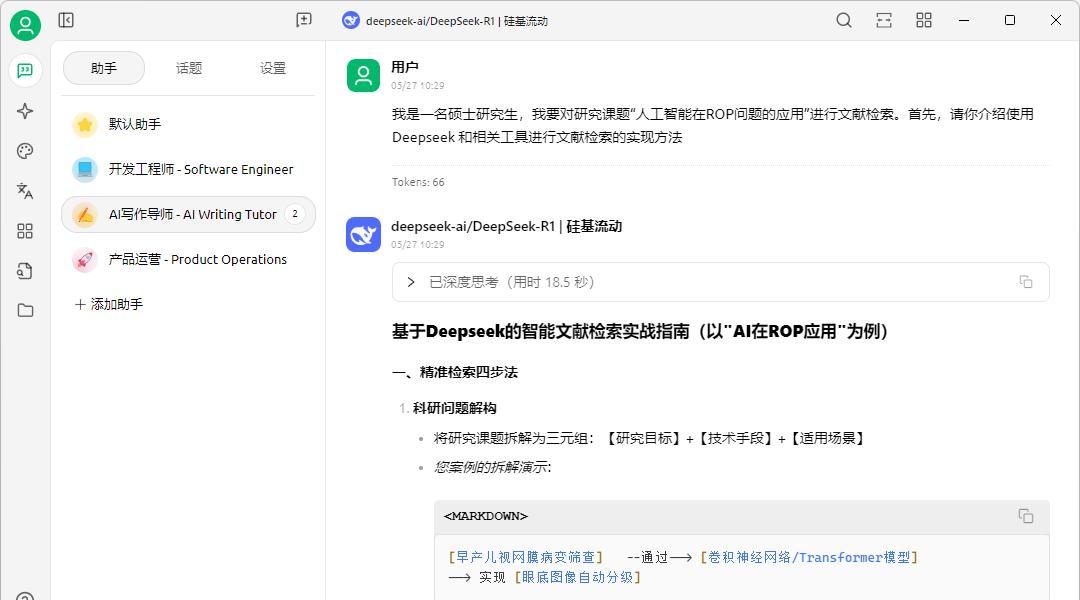Maximize the application window
The image size is (1080, 600).
pyautogui.click(x=1010, y=20)
